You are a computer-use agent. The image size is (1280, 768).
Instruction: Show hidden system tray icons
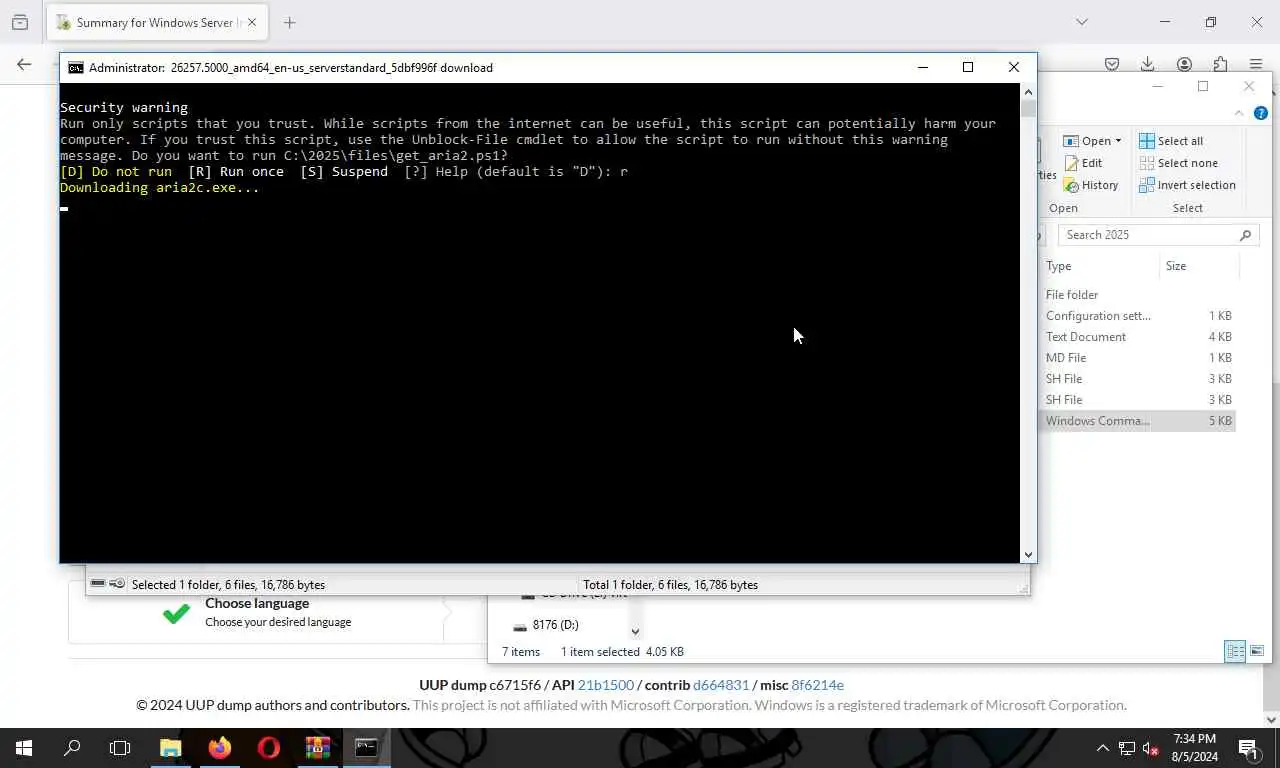click(1103, 748)
